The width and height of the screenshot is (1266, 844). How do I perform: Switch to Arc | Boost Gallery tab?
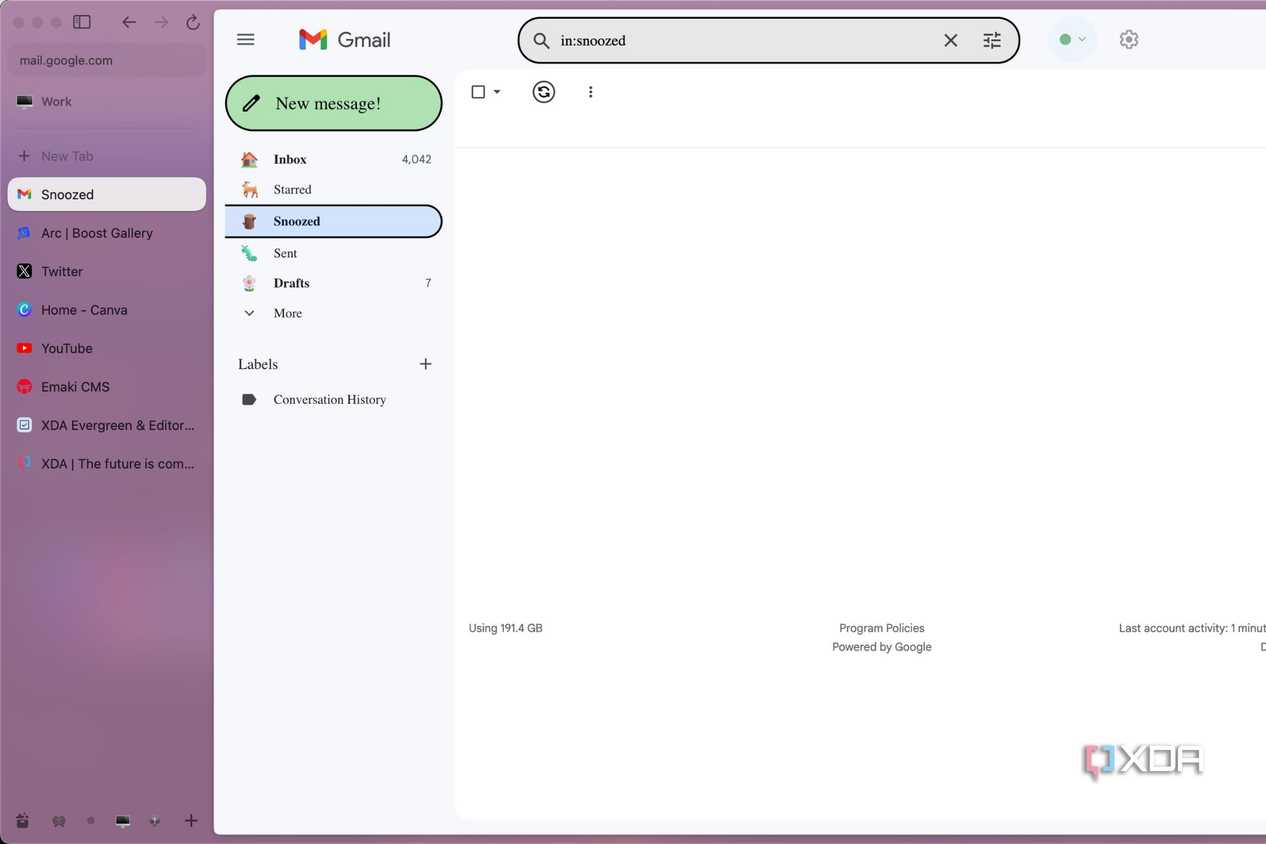point(107,233)
